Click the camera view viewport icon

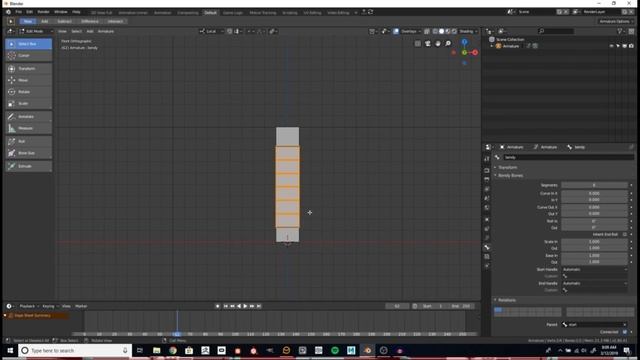[x=427, y=43]
